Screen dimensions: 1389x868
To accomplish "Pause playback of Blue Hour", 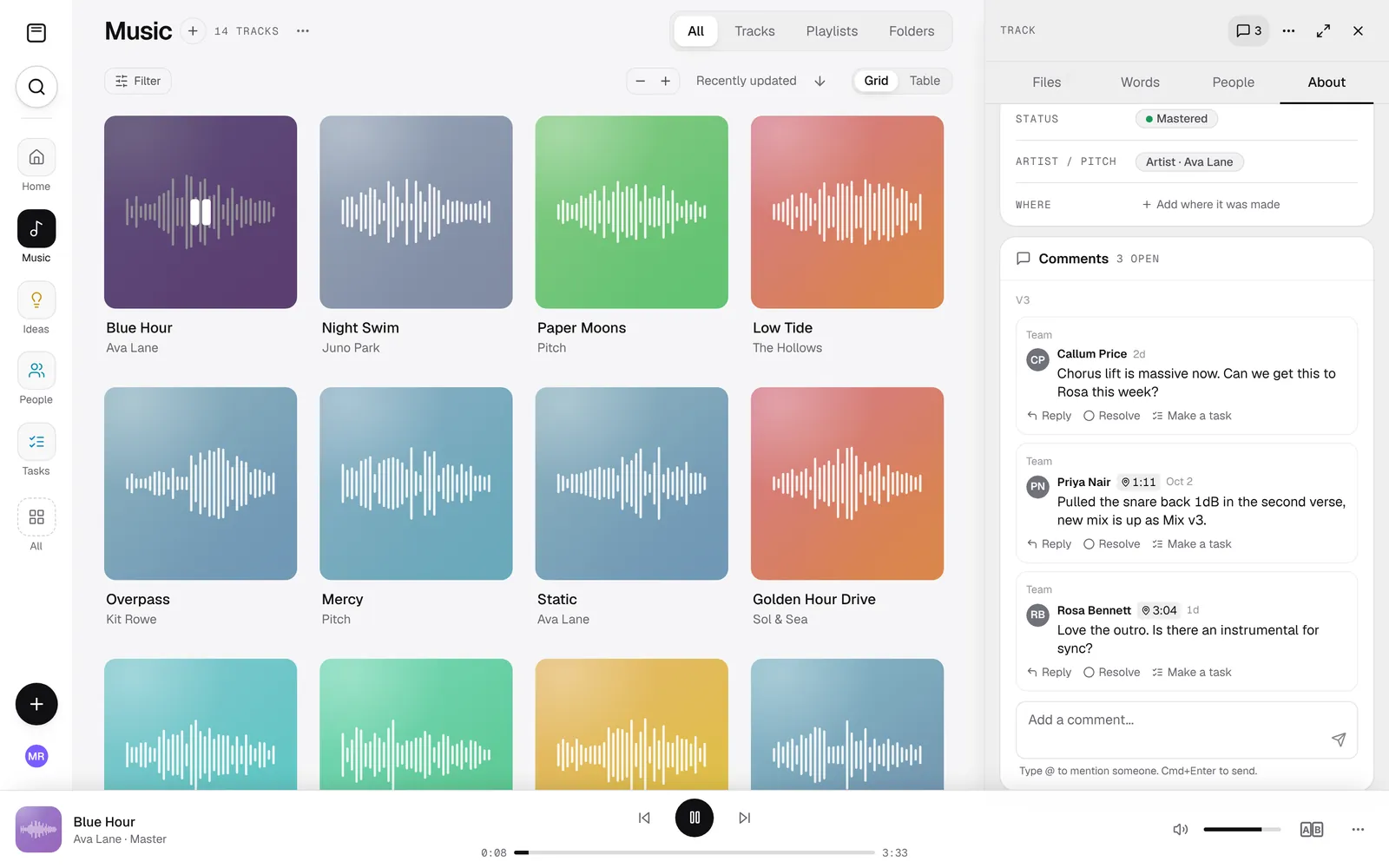I will (694, 818).
